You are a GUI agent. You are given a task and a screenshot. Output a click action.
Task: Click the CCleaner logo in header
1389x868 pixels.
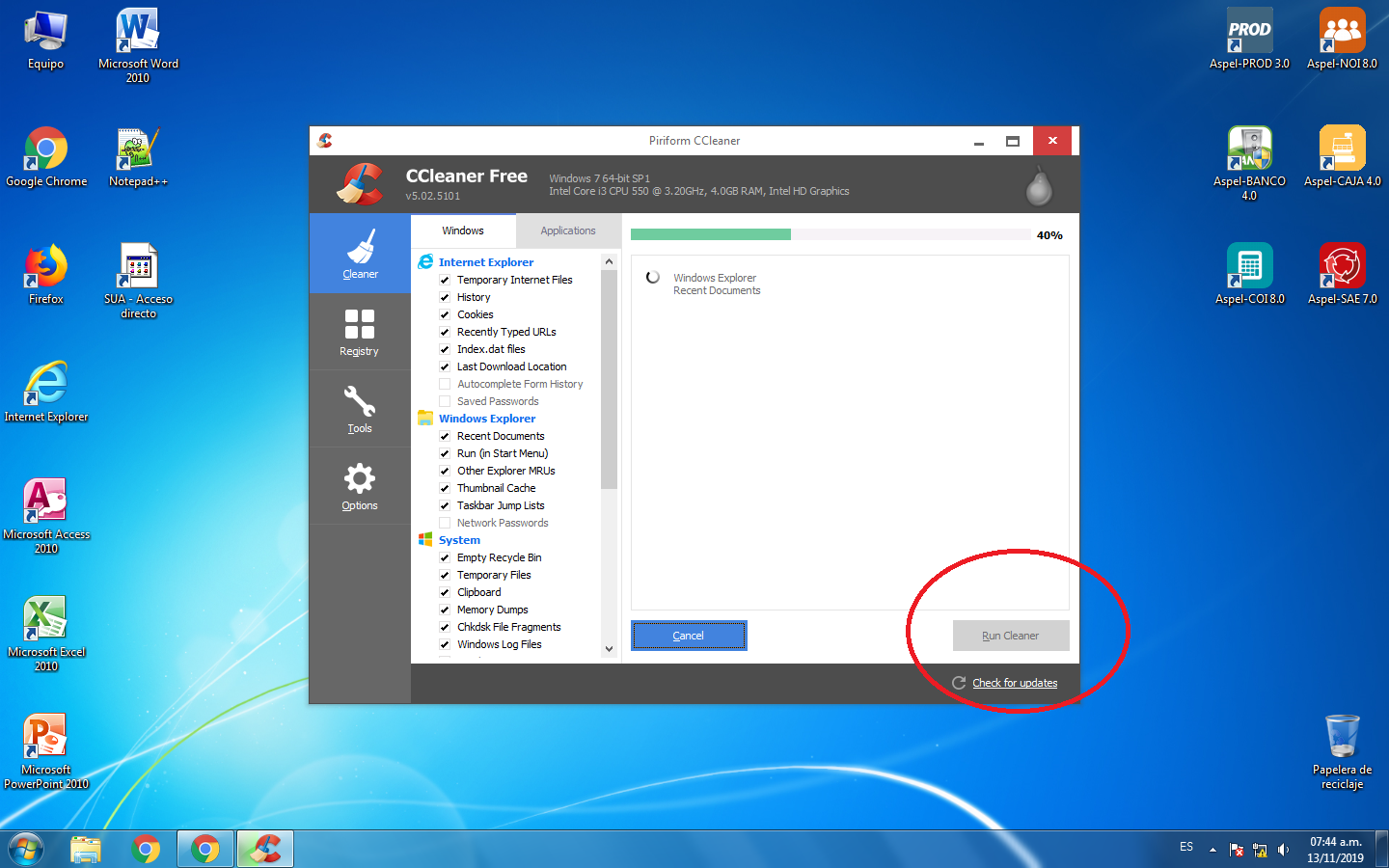tap(360, 183)
